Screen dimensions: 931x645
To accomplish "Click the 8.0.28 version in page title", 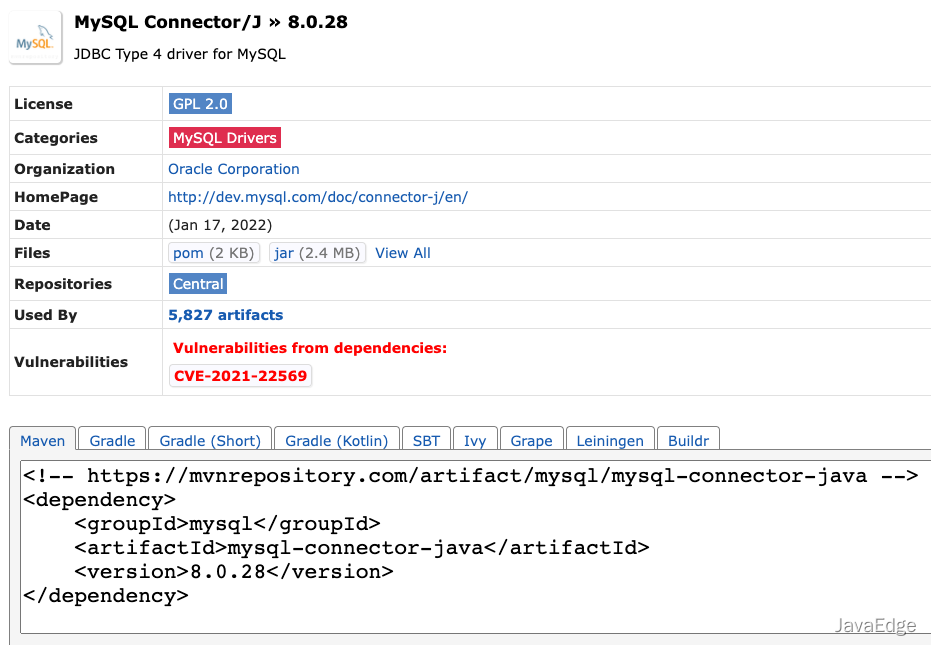I will 318,22.
